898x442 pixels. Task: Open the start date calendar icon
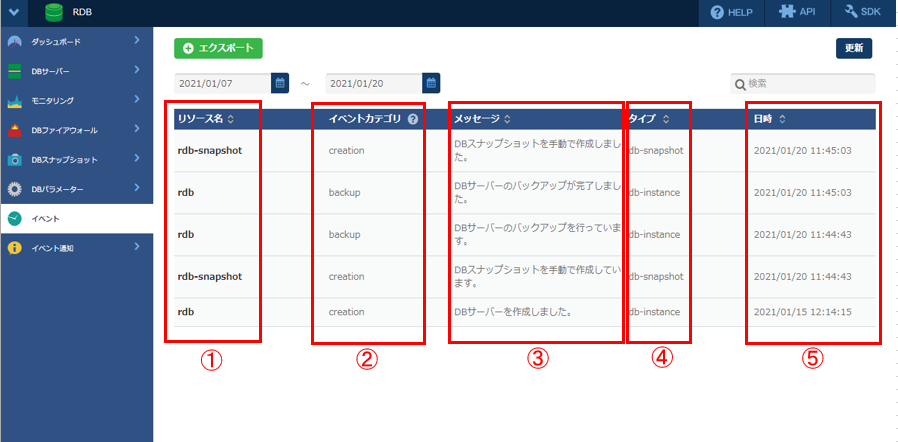pyautogui.click(x=280, y=83)
